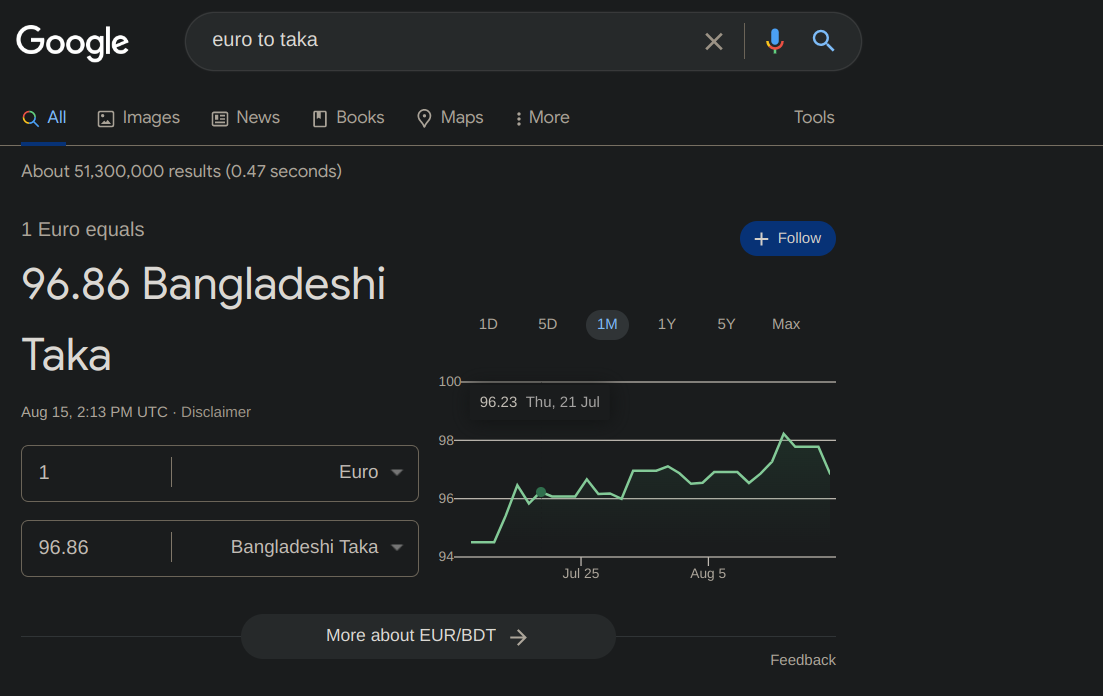Click the magnifier search submit icon
Viewport: 1103px width, 696px height.
pyautogui.click(x=823, y=41)
